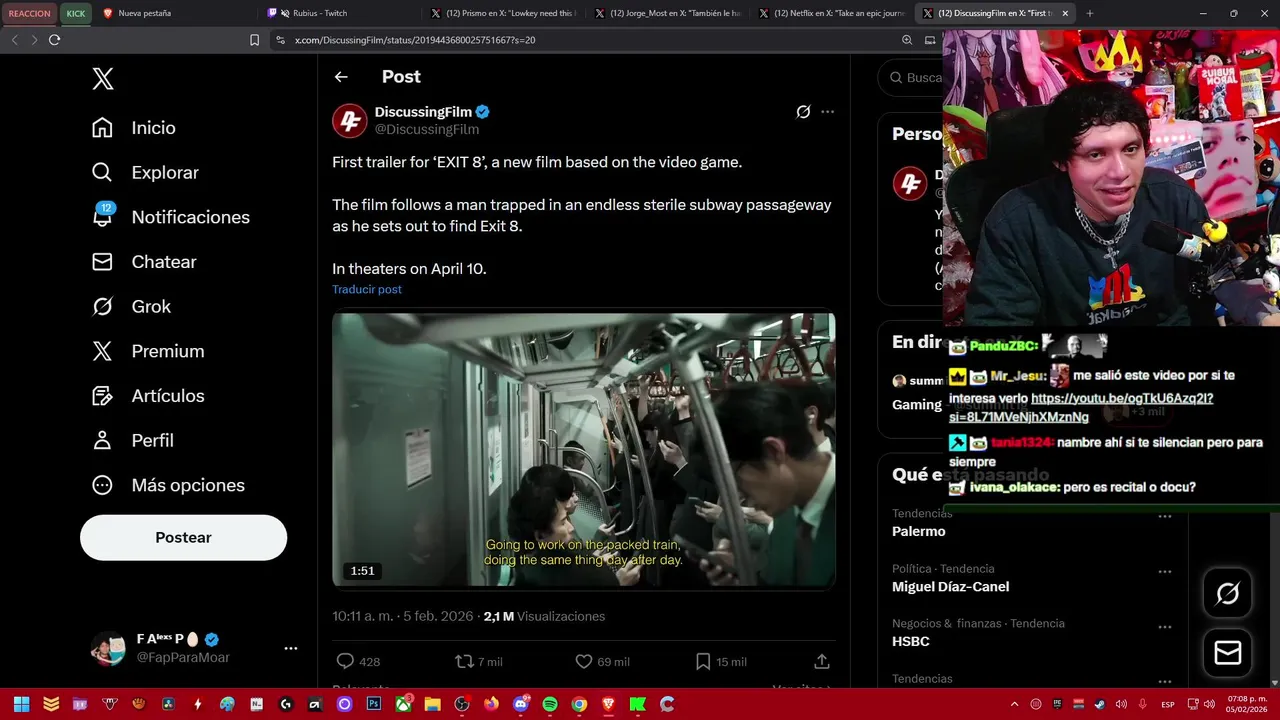Open Discord from the taskbar

pos(520,704)
